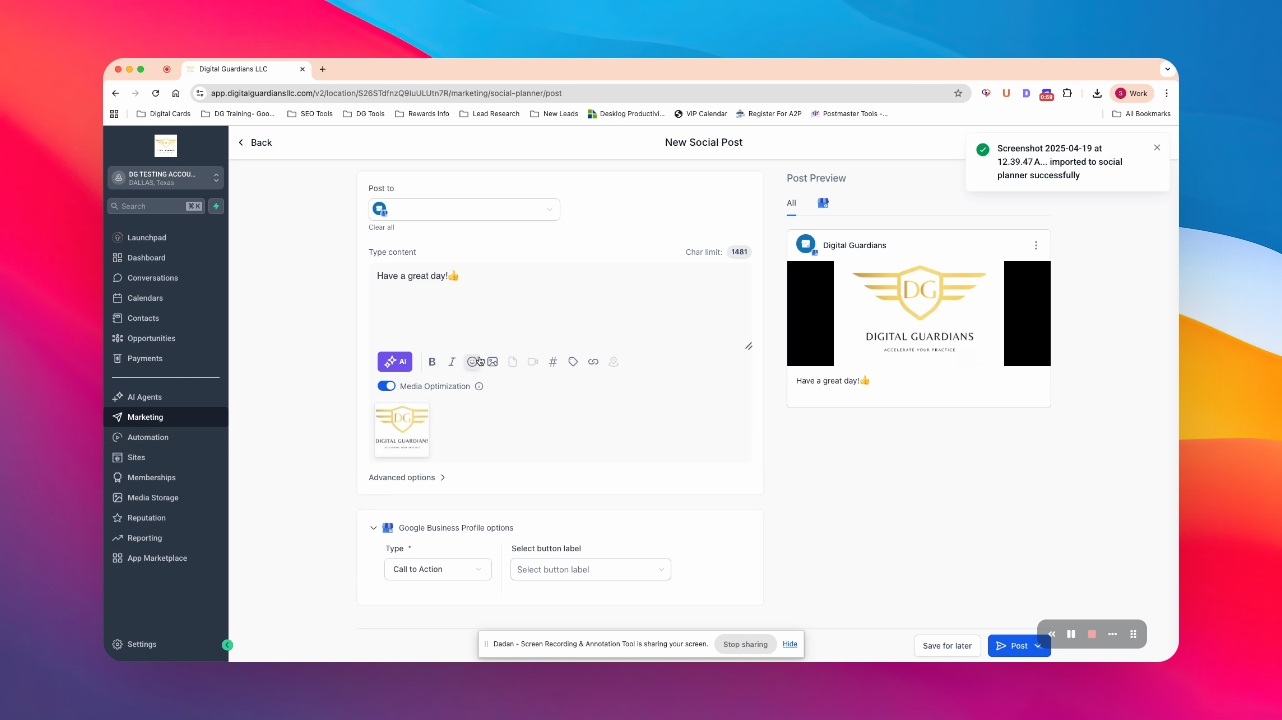Click Save for later button

point(947,646)
